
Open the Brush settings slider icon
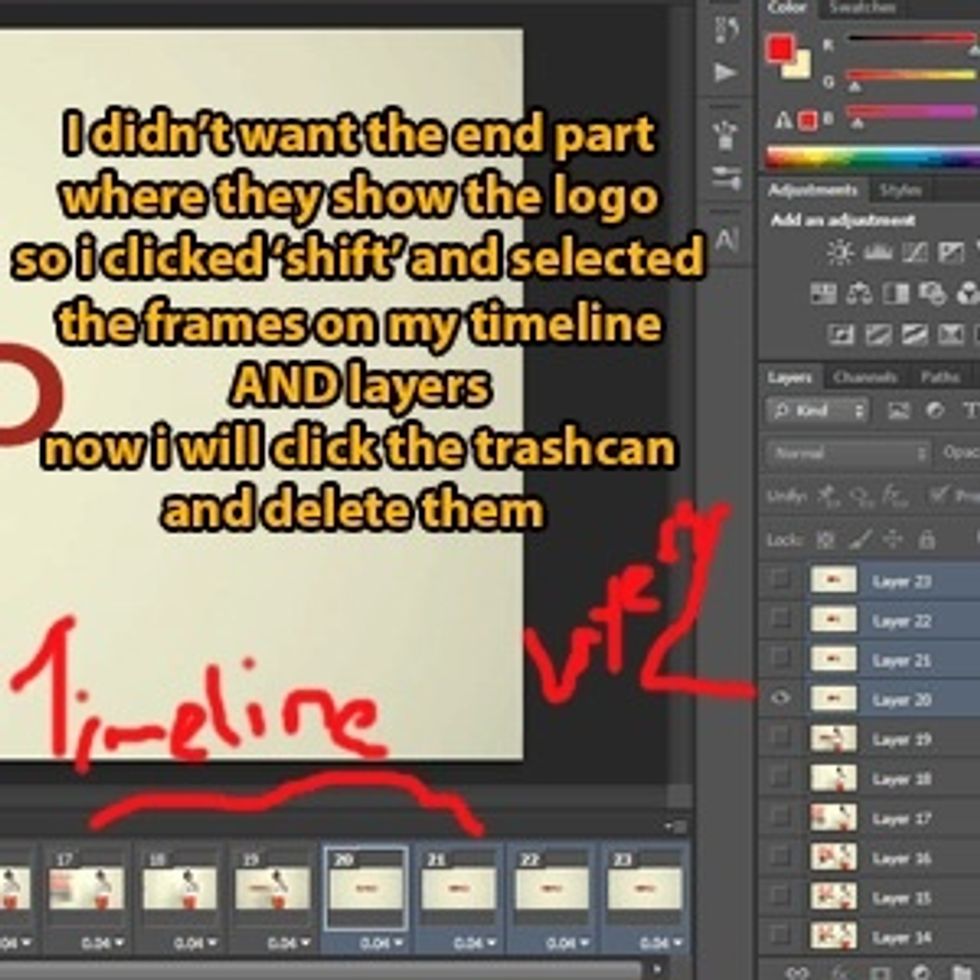[726, 178]
